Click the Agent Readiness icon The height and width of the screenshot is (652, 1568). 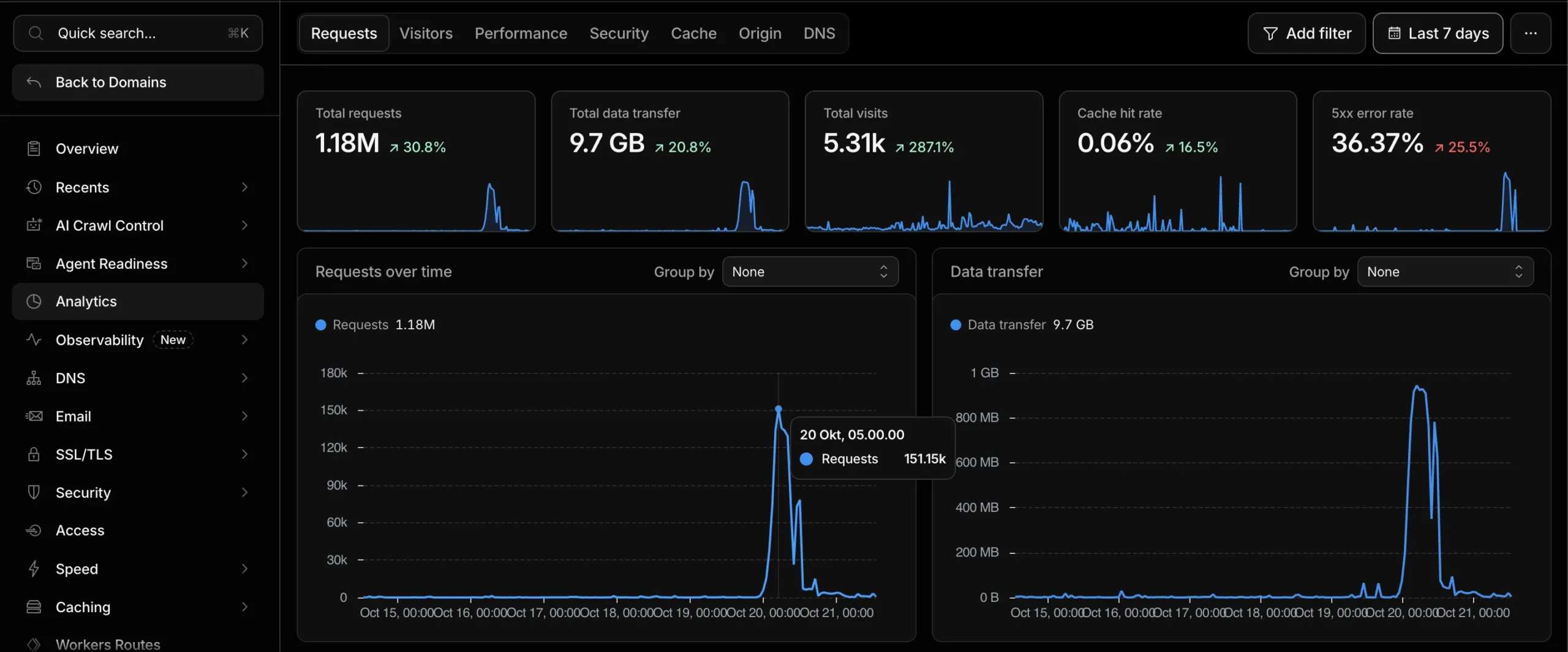pos(34,263)
